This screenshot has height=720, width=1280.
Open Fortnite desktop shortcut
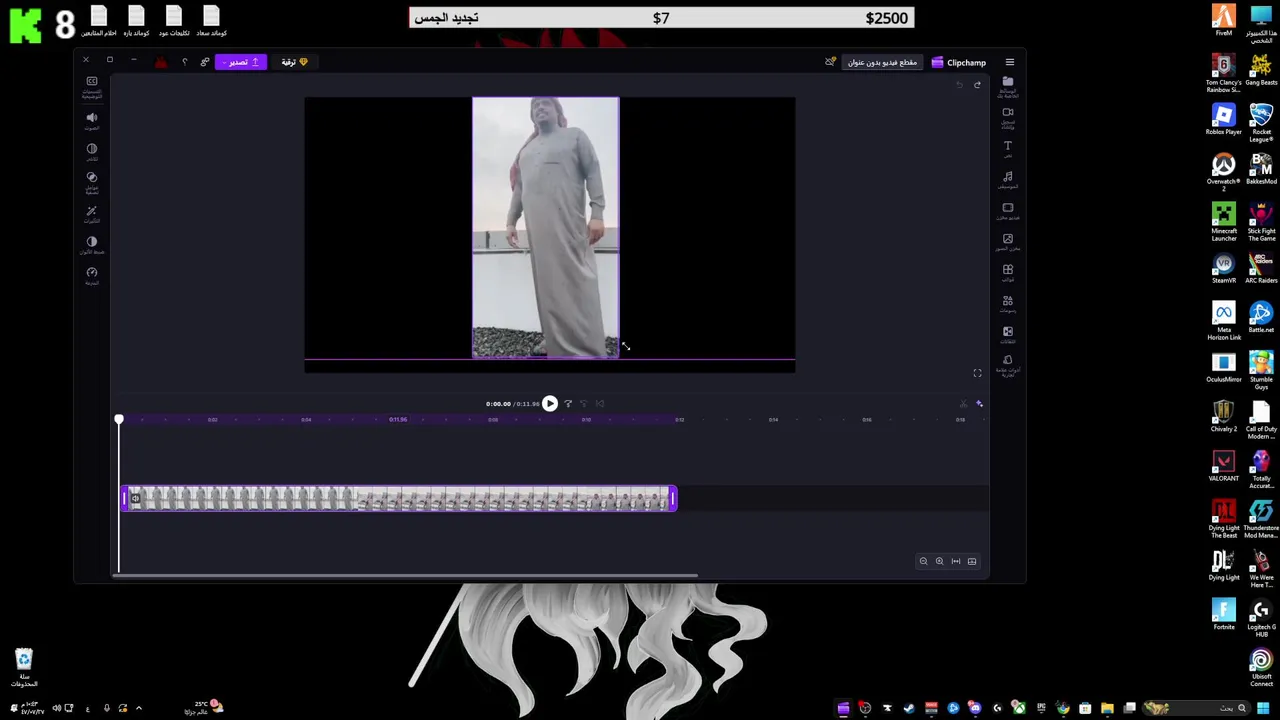[1223, 614]
